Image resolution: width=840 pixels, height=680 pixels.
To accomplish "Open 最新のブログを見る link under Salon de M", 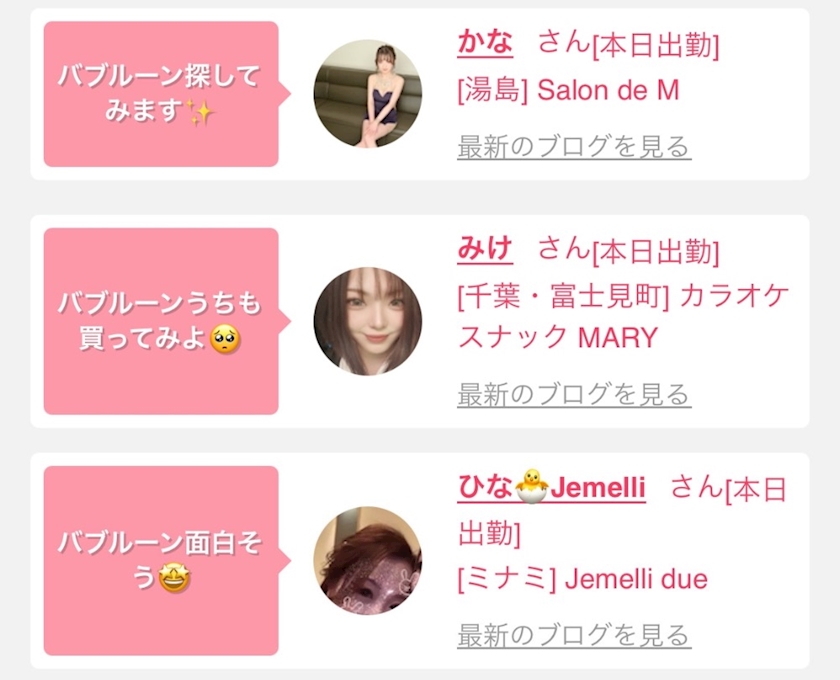I will [574, 146].
